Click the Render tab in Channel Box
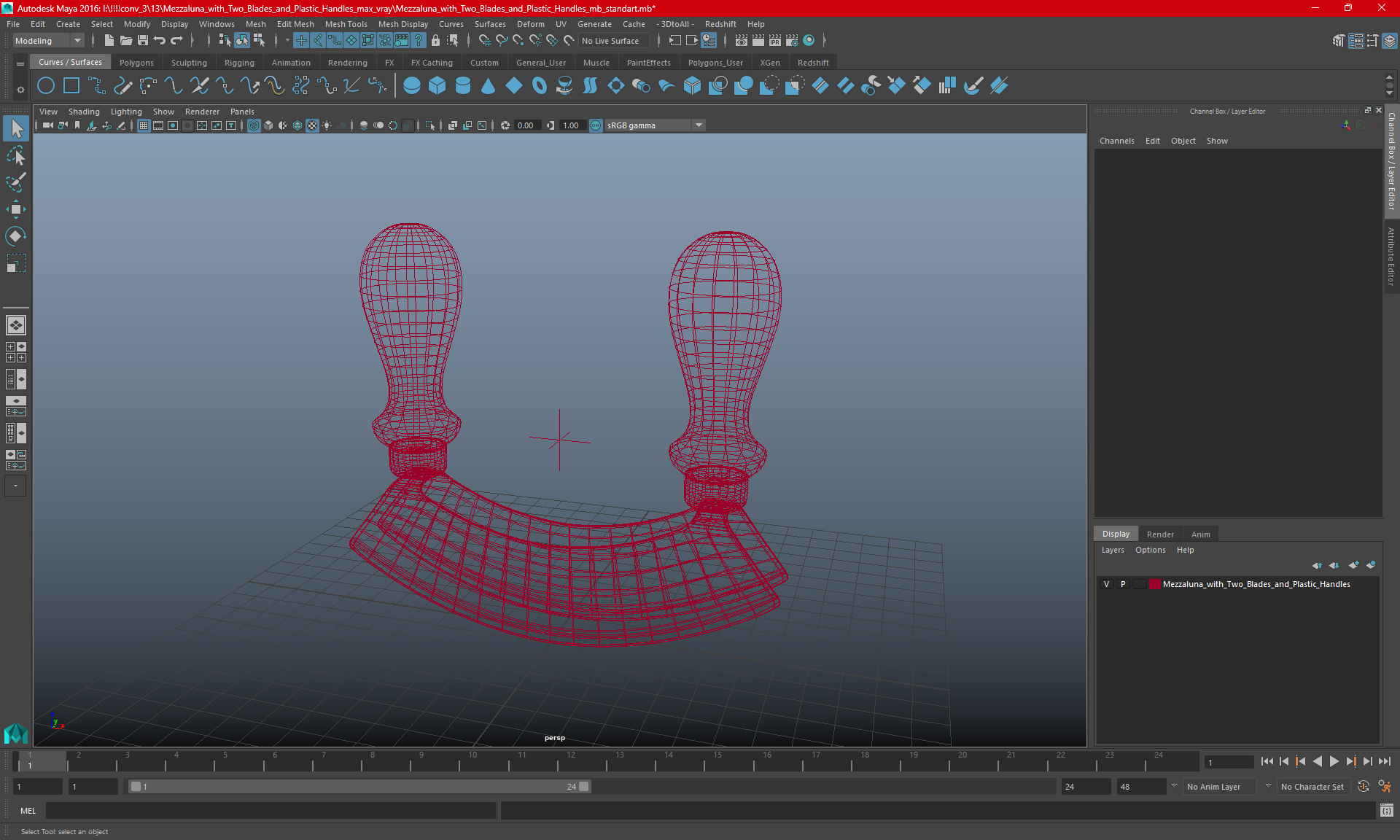The image size is (1400, 840). [1159, 533]
